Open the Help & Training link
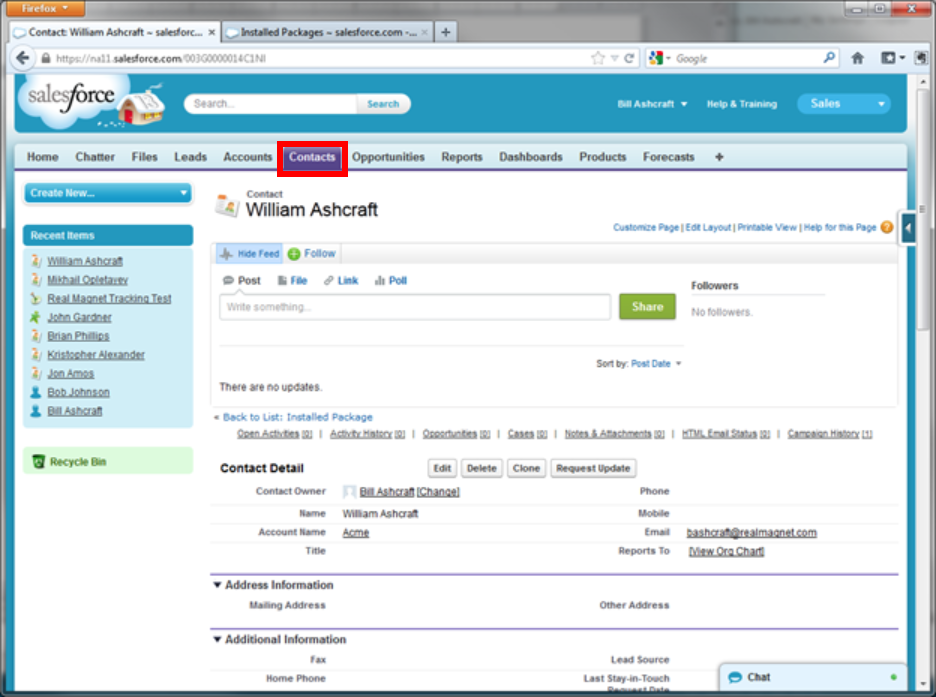The image size is (936, 697). pos(742,104)
